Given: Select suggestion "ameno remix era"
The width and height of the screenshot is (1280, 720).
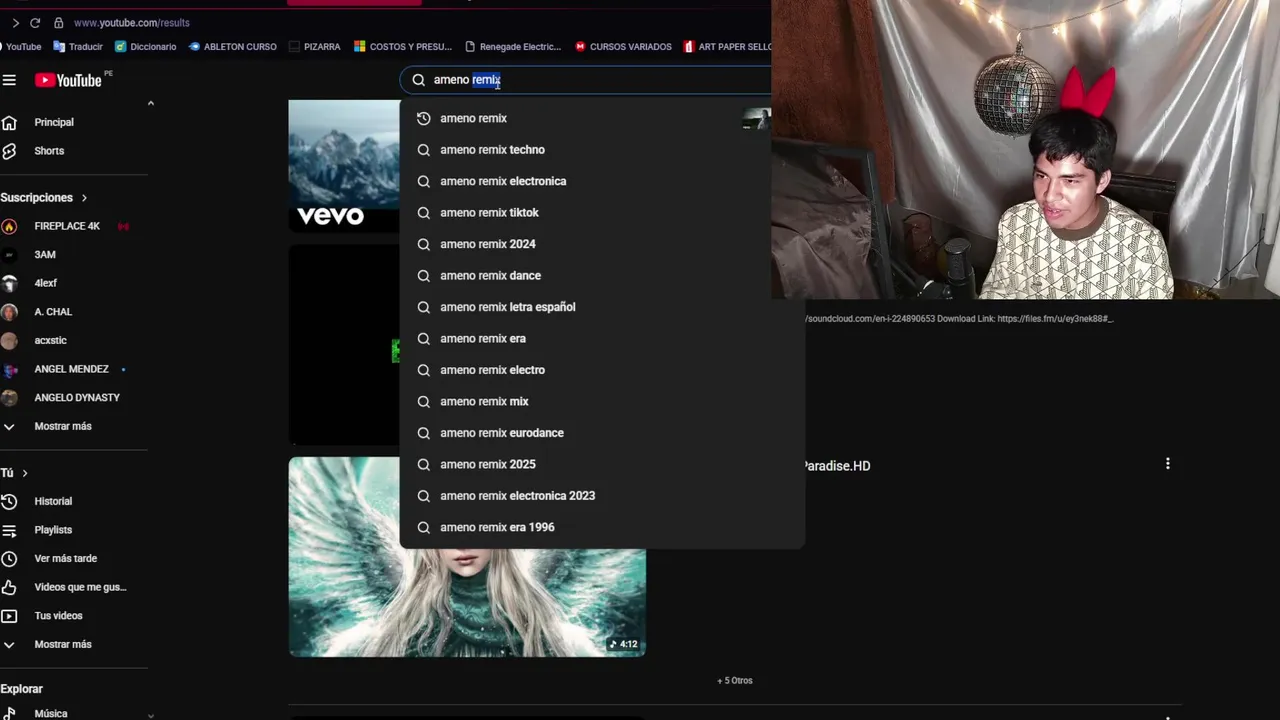Looking at the screenshot, I should point(602,339).
